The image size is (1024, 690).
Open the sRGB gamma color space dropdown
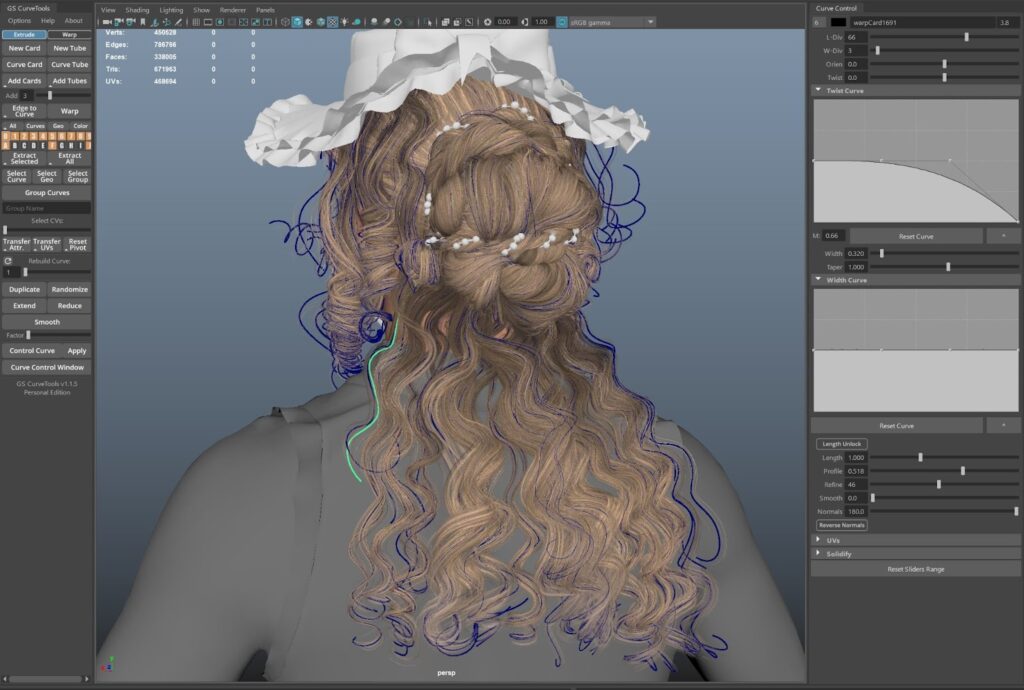tap(650, 21)
